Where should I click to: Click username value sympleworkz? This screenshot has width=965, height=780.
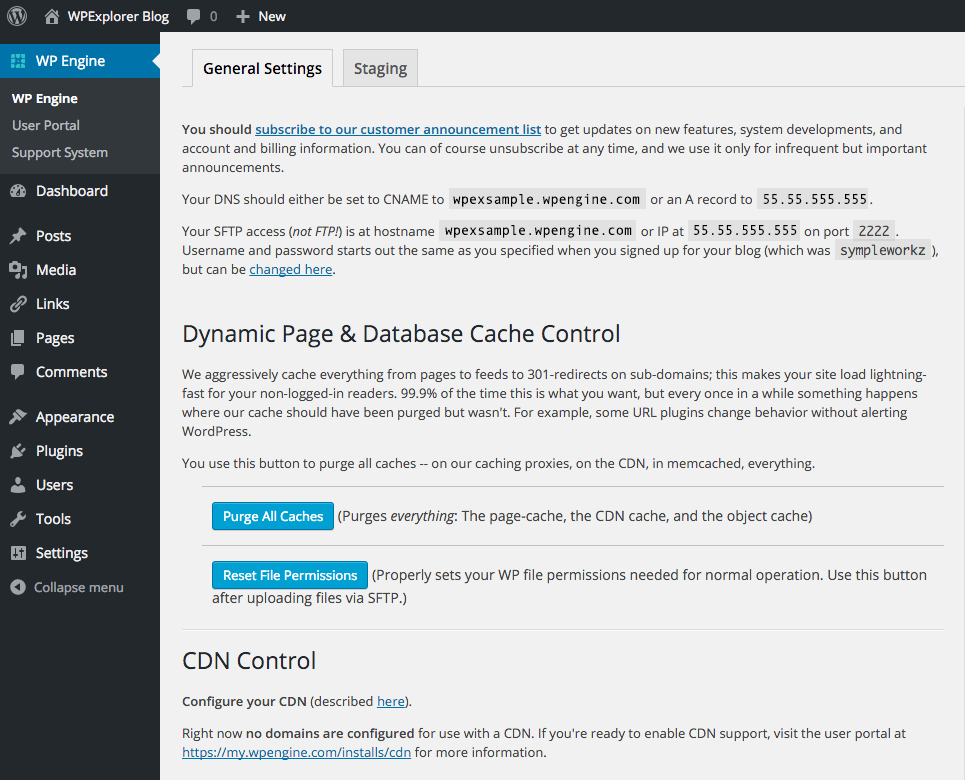[x=883, y=250]
